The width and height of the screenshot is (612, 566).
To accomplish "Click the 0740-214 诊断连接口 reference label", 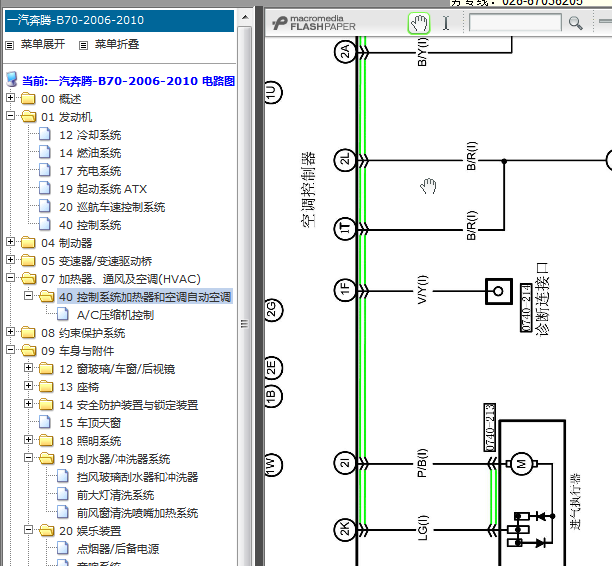I will 527,308.
